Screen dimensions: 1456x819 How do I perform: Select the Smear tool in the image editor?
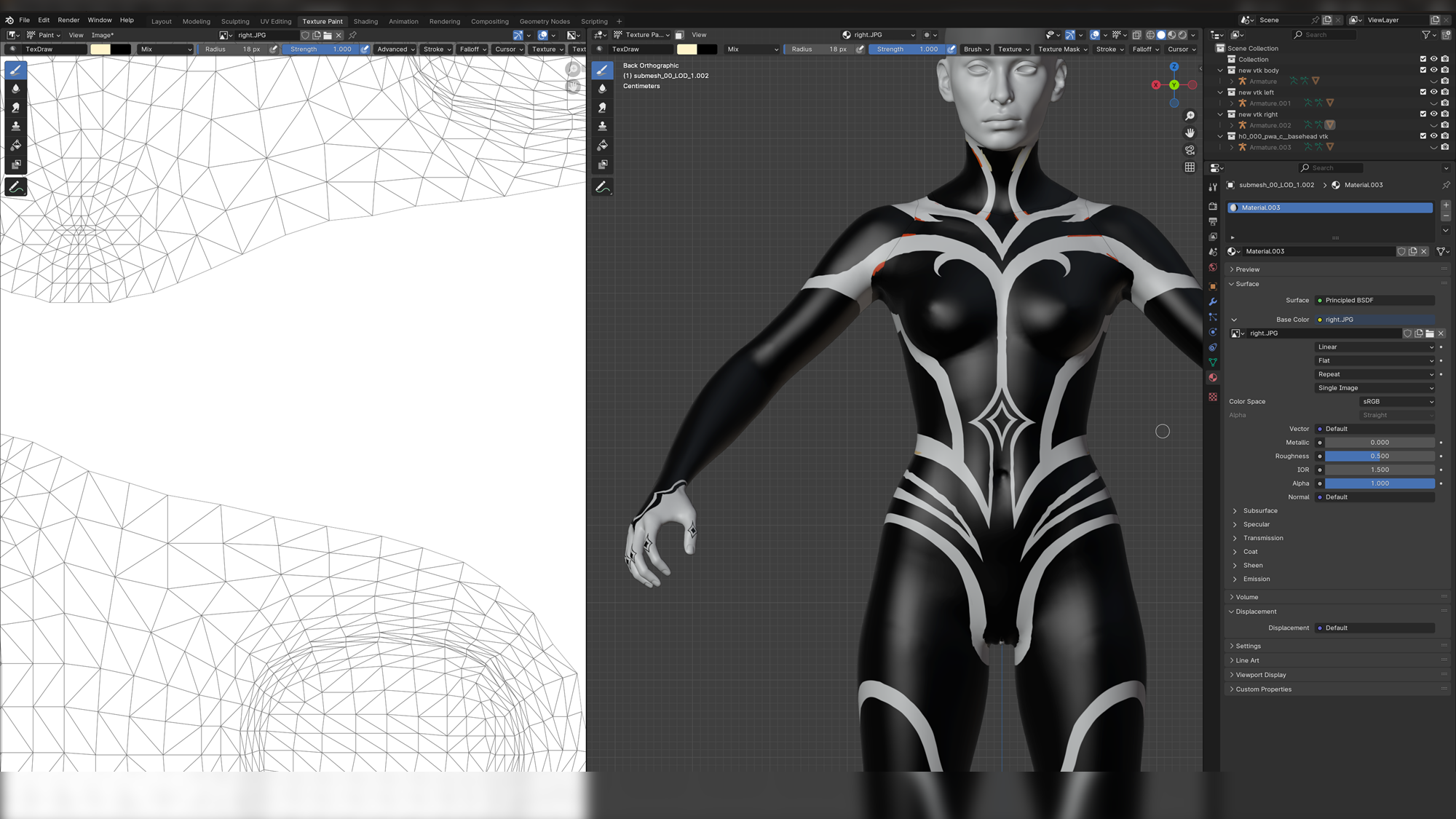click(x=15, y=108)
